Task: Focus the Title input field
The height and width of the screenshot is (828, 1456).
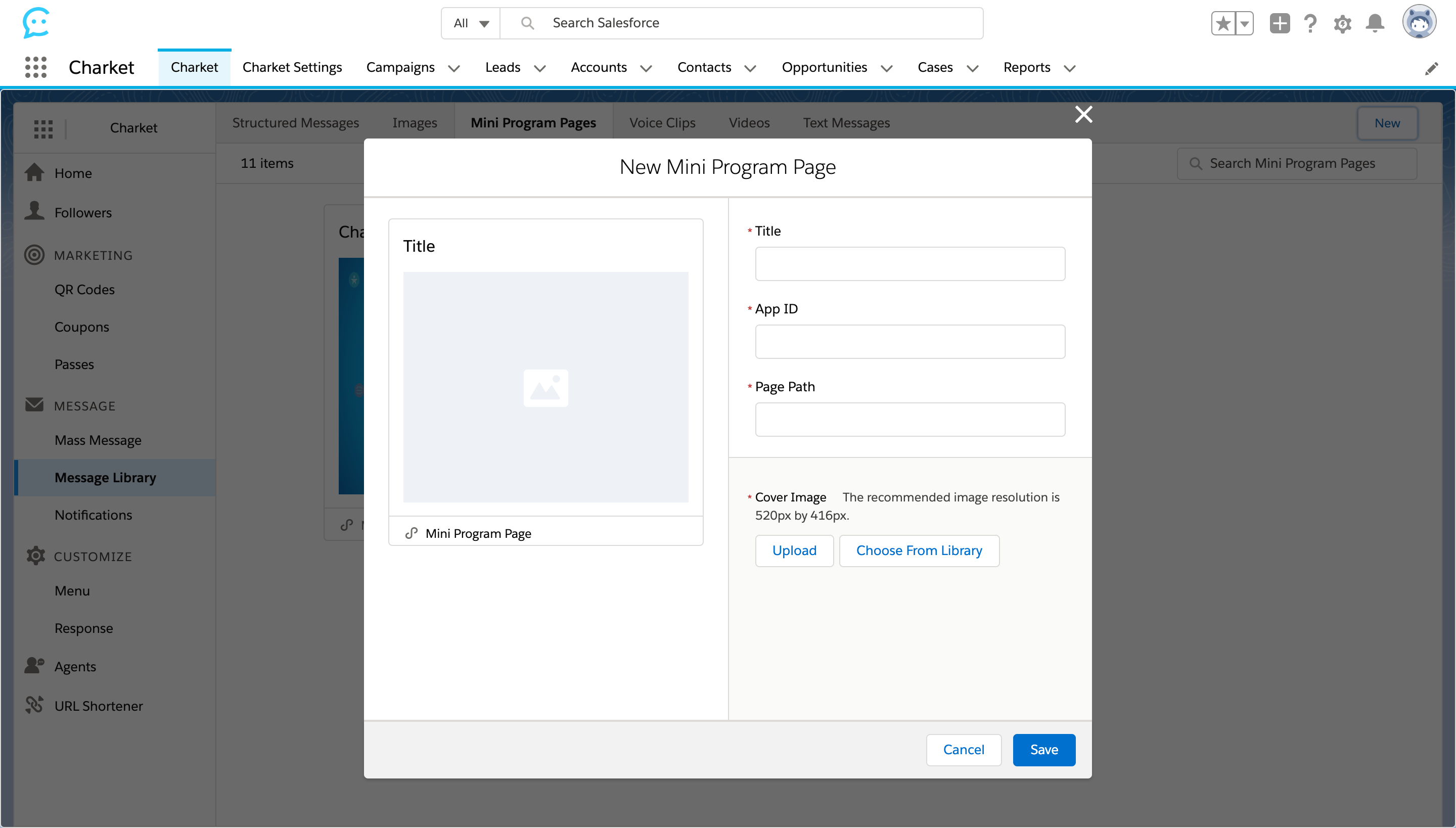Action: (910, 263)
